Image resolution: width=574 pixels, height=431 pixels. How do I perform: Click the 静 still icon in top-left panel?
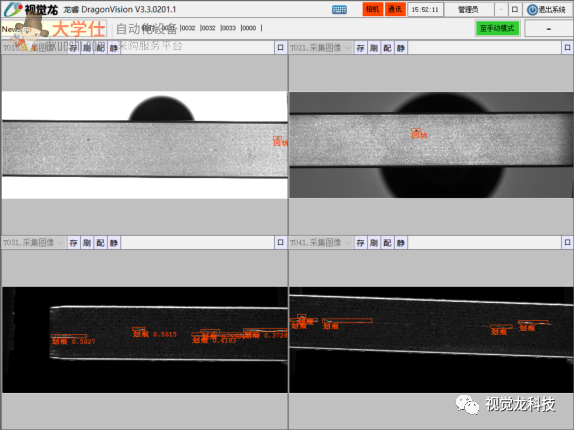pyautogui.click(x=113, y=48)
